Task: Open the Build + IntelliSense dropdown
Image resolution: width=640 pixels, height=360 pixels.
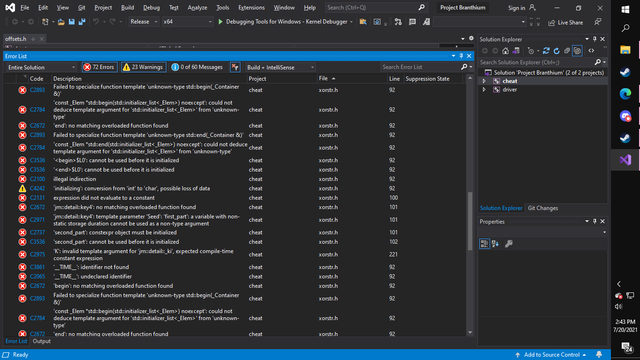Action: (x=280, y=67)
